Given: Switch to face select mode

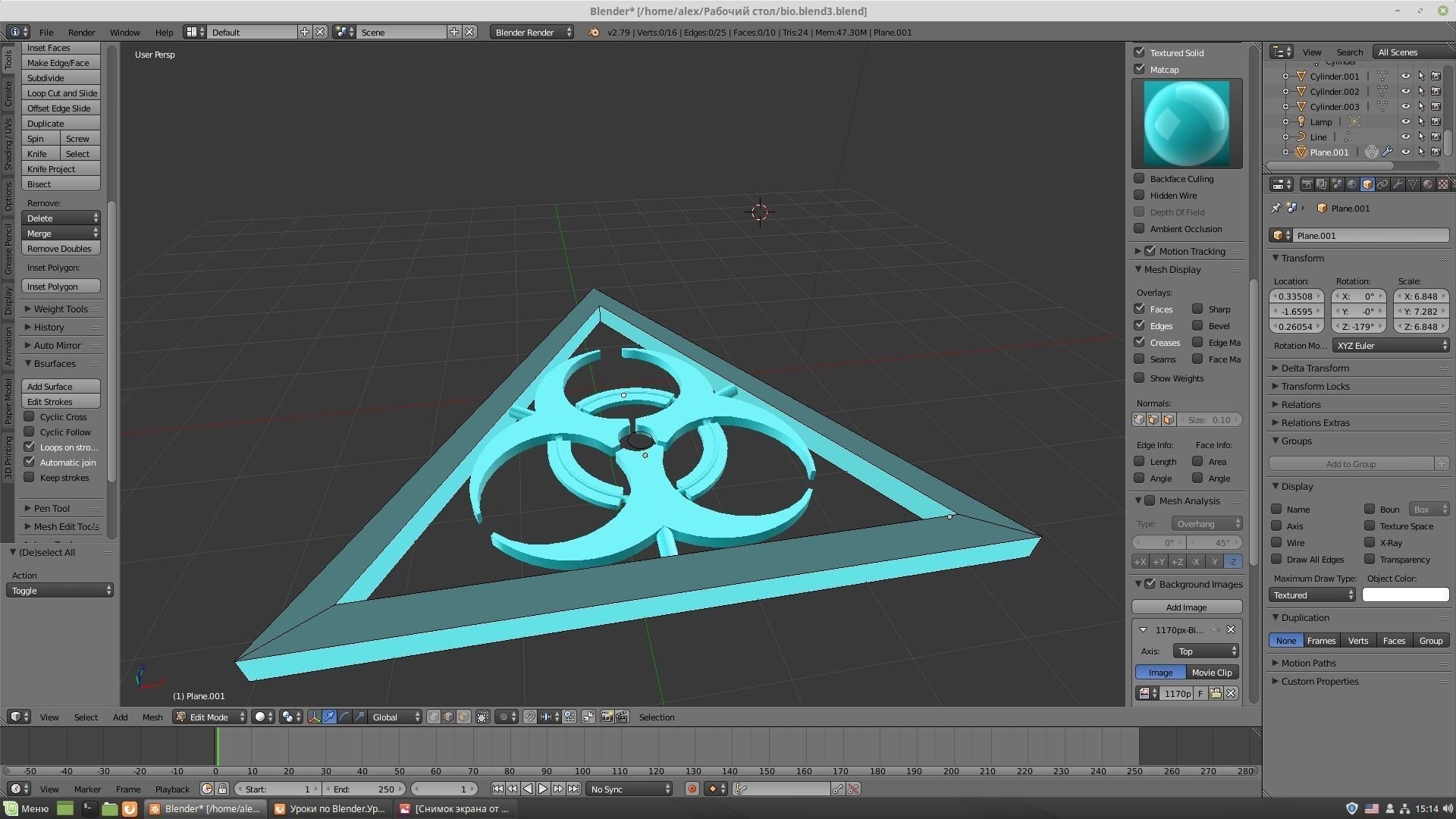Looking at the screenshot, I should (x=463, y=717).
